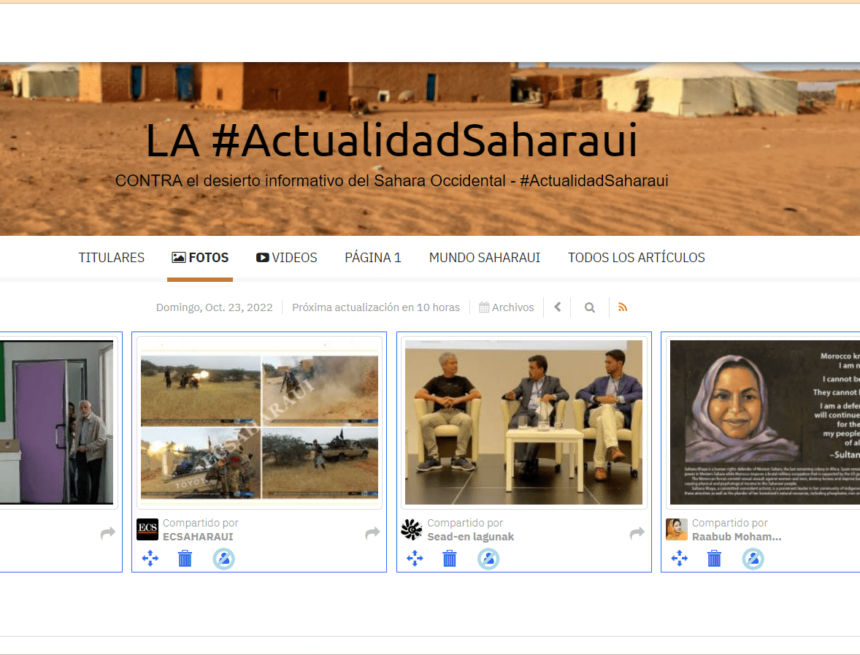This screenshot has height=655, width=860.
Task: Switch to the TITULARES tab
Action: 111,257
